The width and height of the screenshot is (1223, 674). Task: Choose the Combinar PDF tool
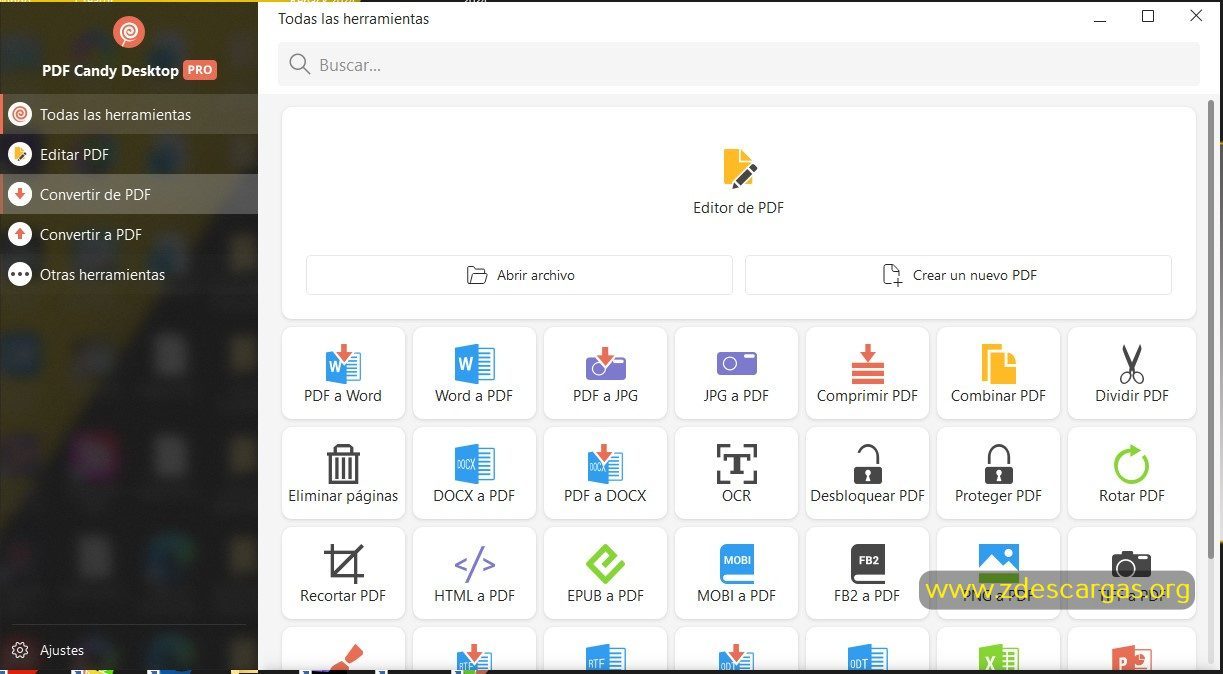(998, 373)
